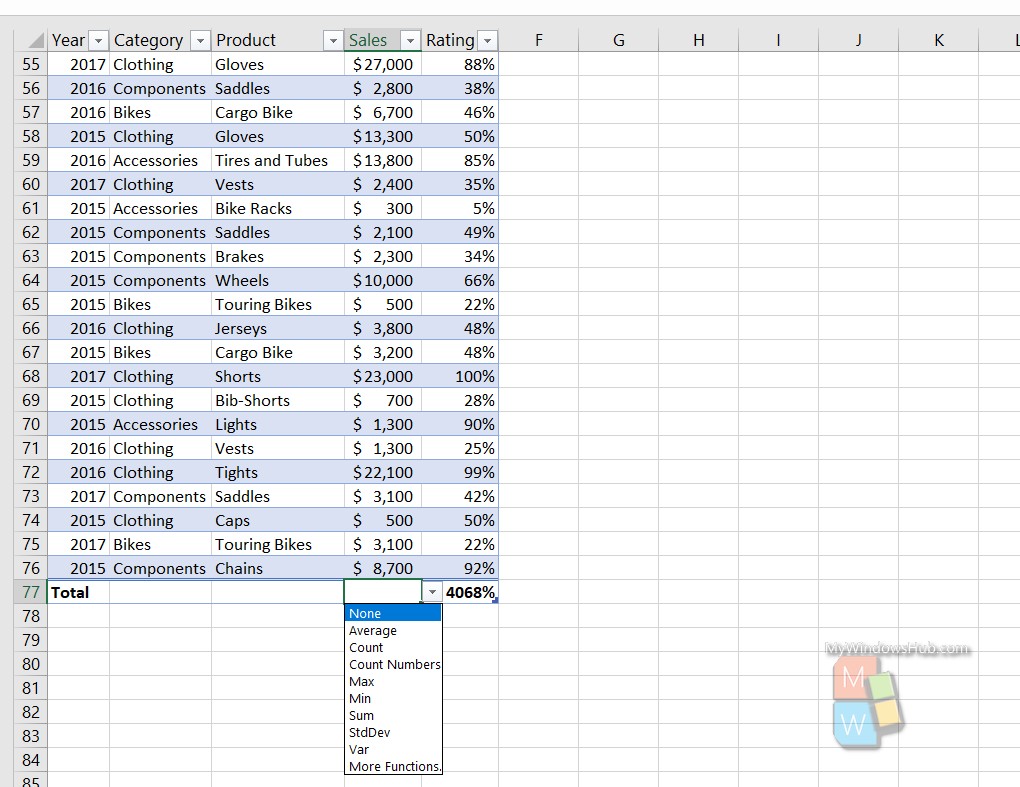The image size is (1020, 787).
Task: Select row 60 via its row number
Action: (31, 184)
